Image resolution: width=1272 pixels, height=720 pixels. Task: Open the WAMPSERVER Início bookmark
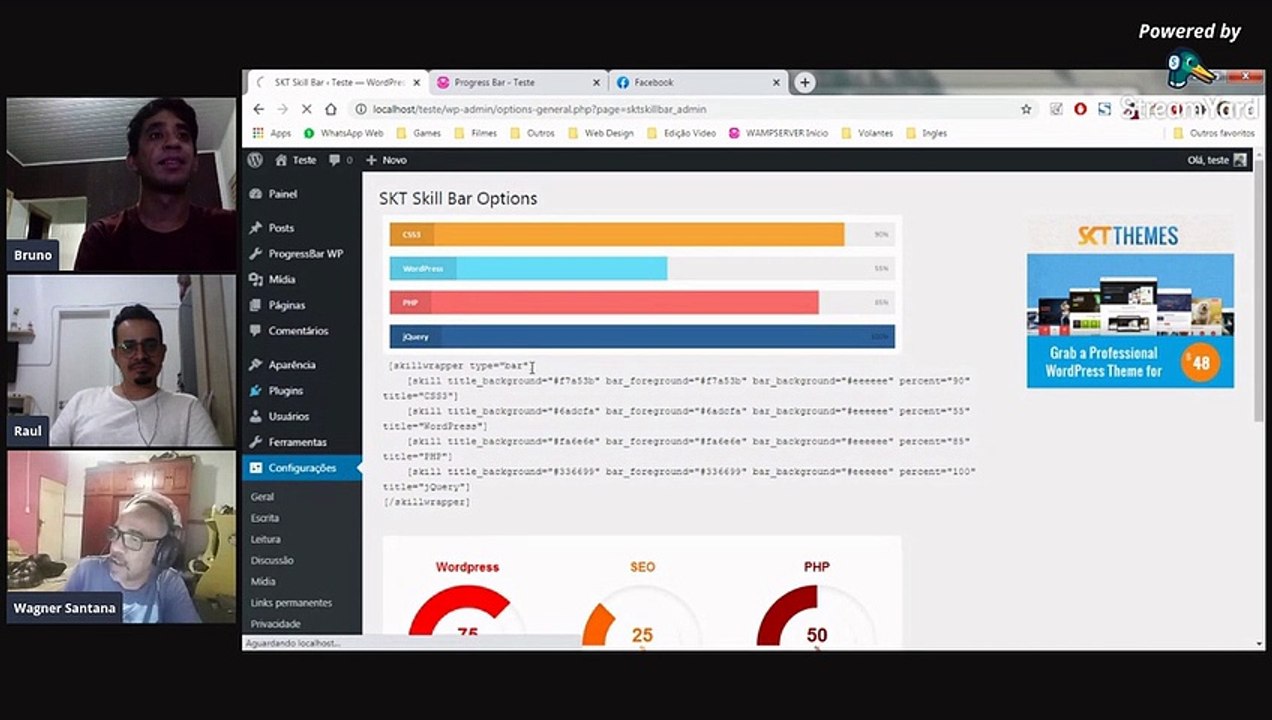(778, 133)
